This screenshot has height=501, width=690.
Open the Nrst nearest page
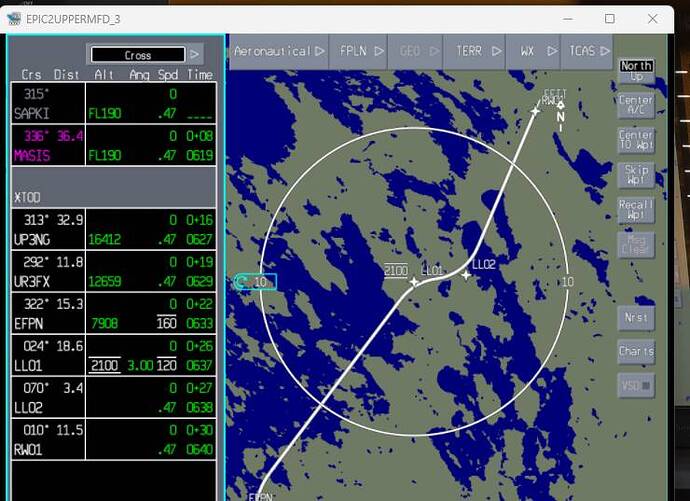(x=636, y=317)
